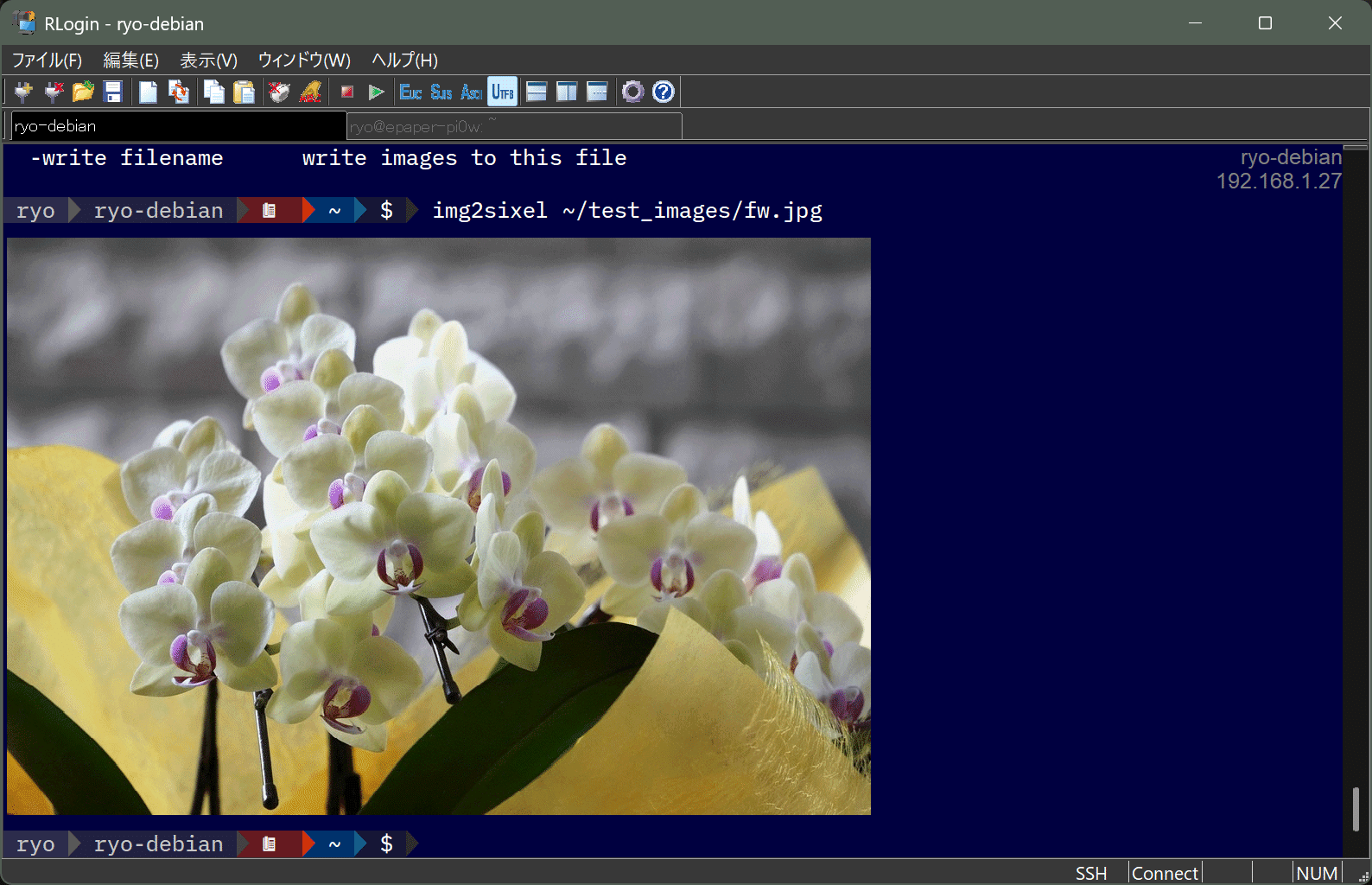
Task: Click the horizontal split pane icon
Action: pos(537,92)
